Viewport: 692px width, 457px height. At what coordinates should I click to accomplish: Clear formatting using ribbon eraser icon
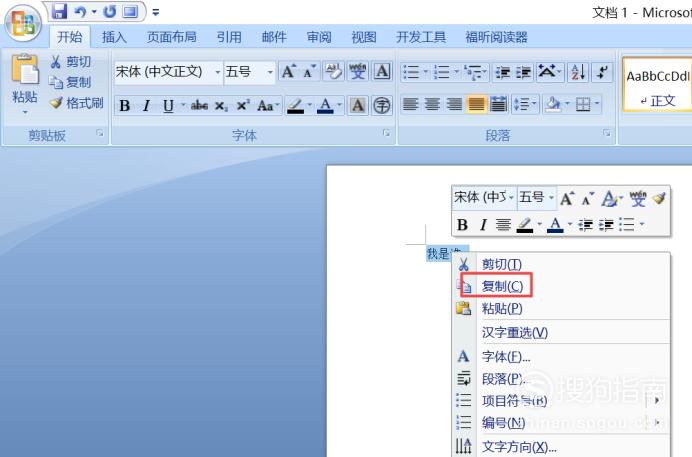coord(334,71)
